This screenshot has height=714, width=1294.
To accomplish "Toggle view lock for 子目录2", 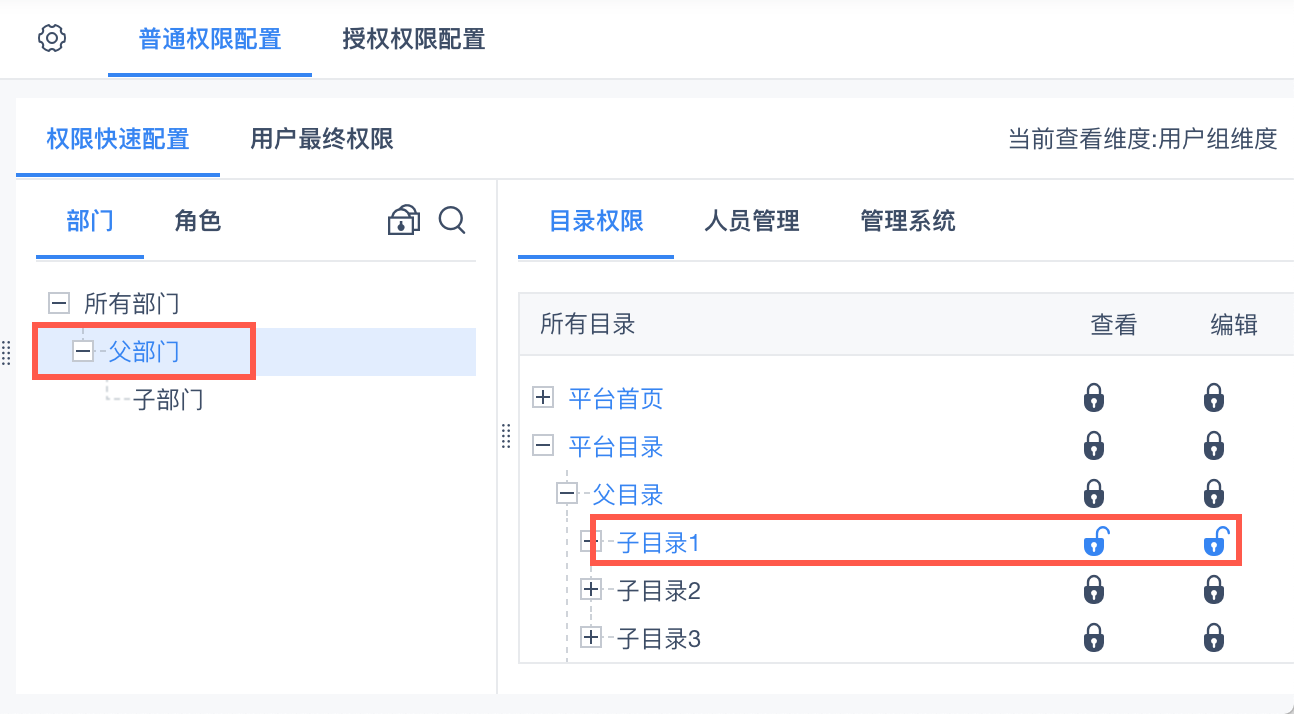I will click(1094, 590).
